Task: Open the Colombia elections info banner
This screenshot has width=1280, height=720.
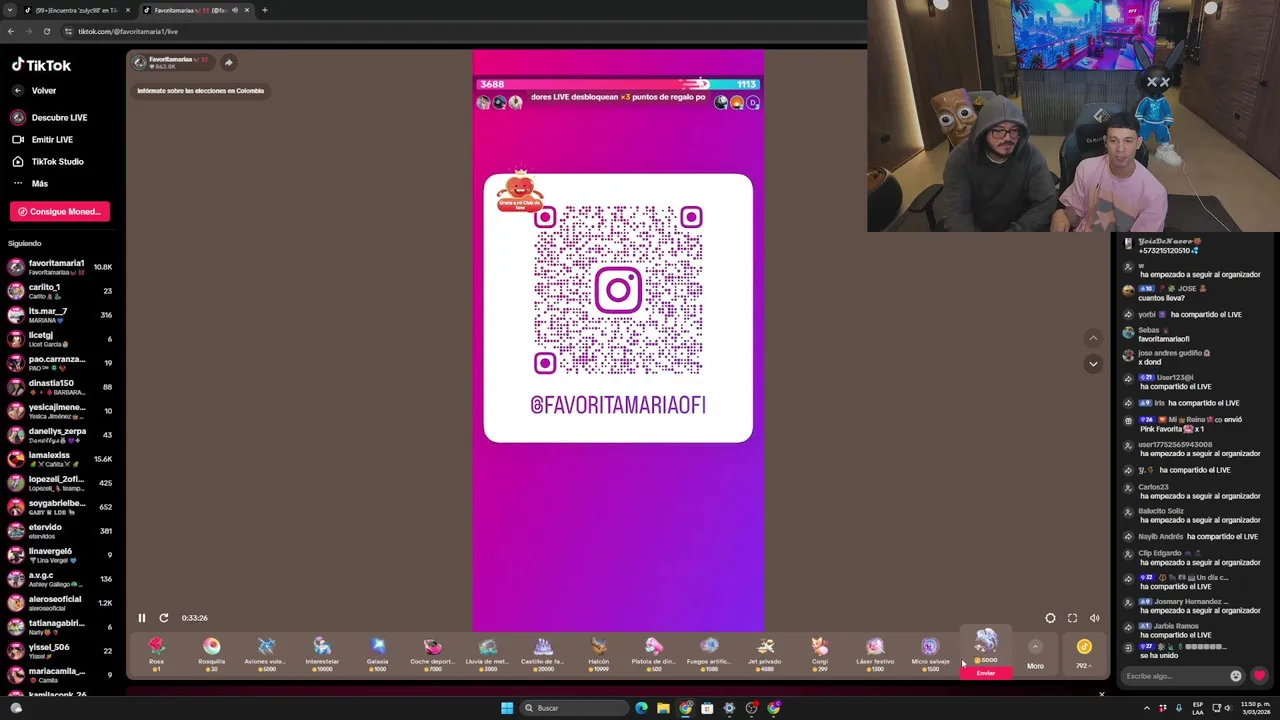Action: click(201, 91)
